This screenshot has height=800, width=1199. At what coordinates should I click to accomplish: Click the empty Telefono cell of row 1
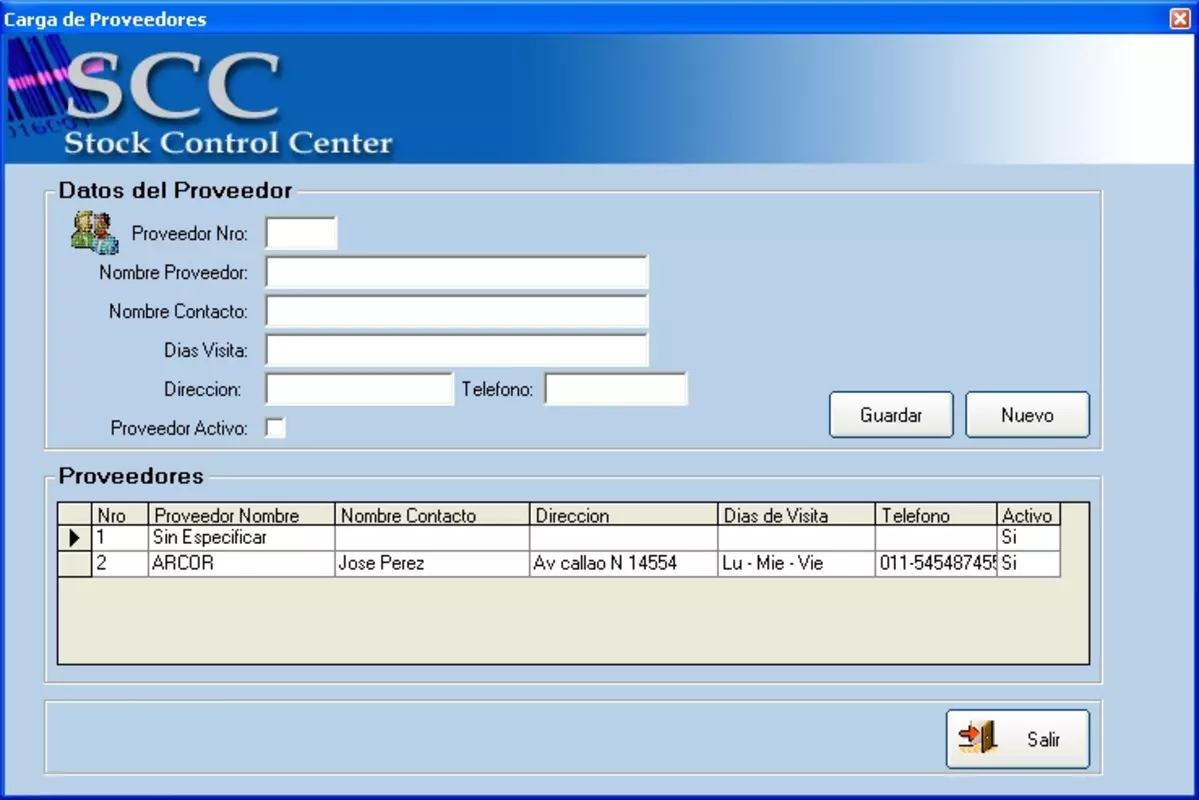936,538
